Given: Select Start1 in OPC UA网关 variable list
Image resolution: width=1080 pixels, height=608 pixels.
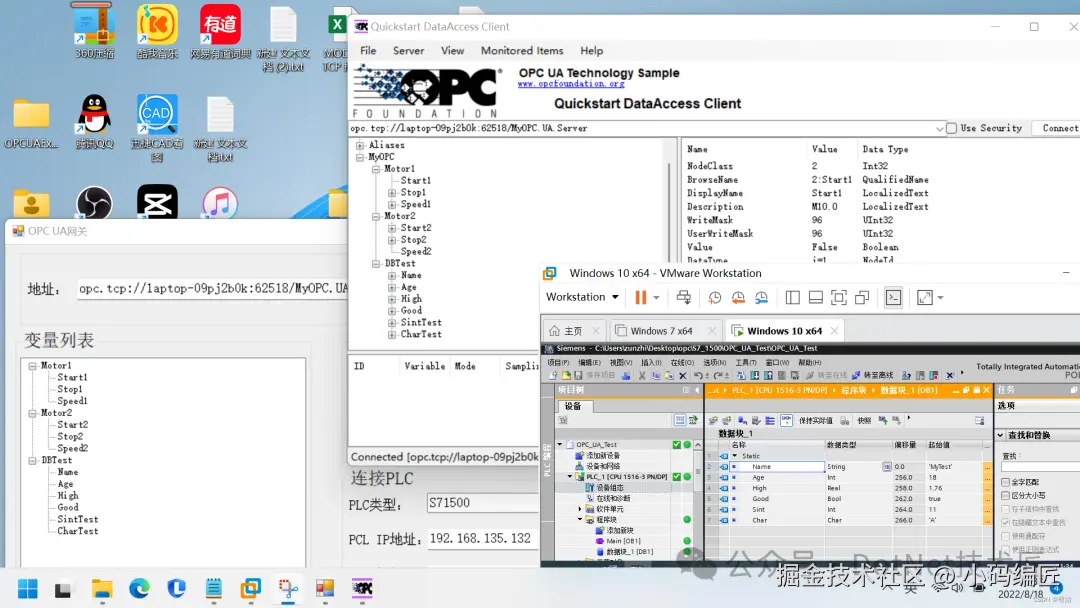Looking at the screenshot, I should tap(72, 377).
